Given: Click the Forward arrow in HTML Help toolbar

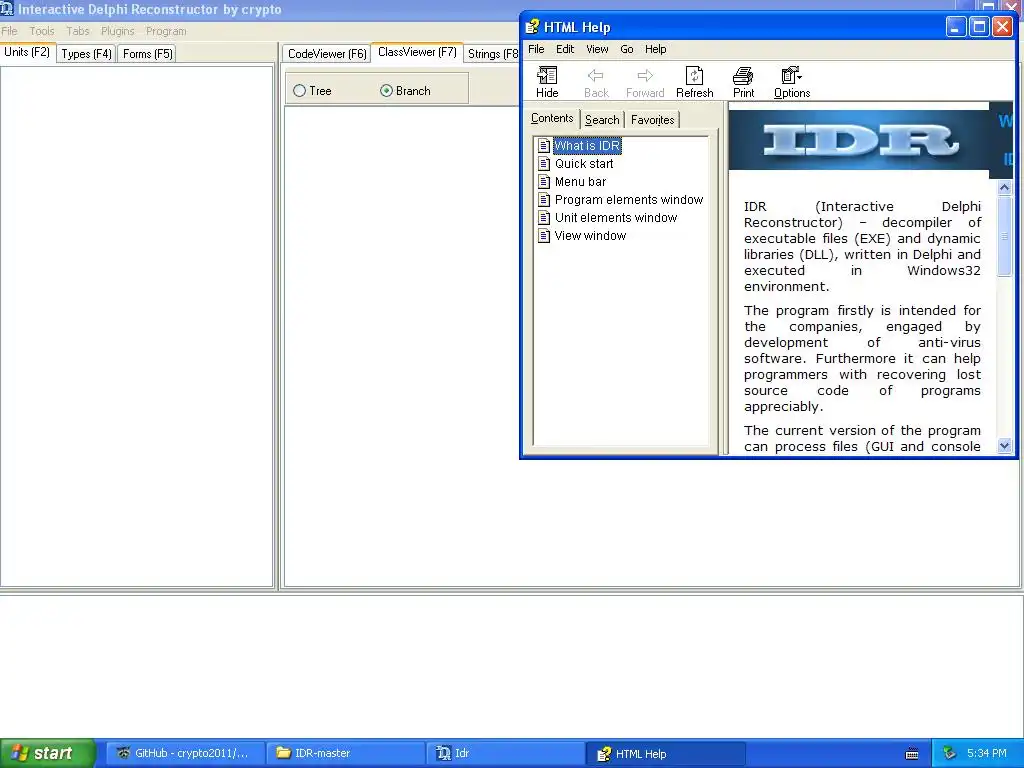Looking at the screenshot, I should click(645, 82).
